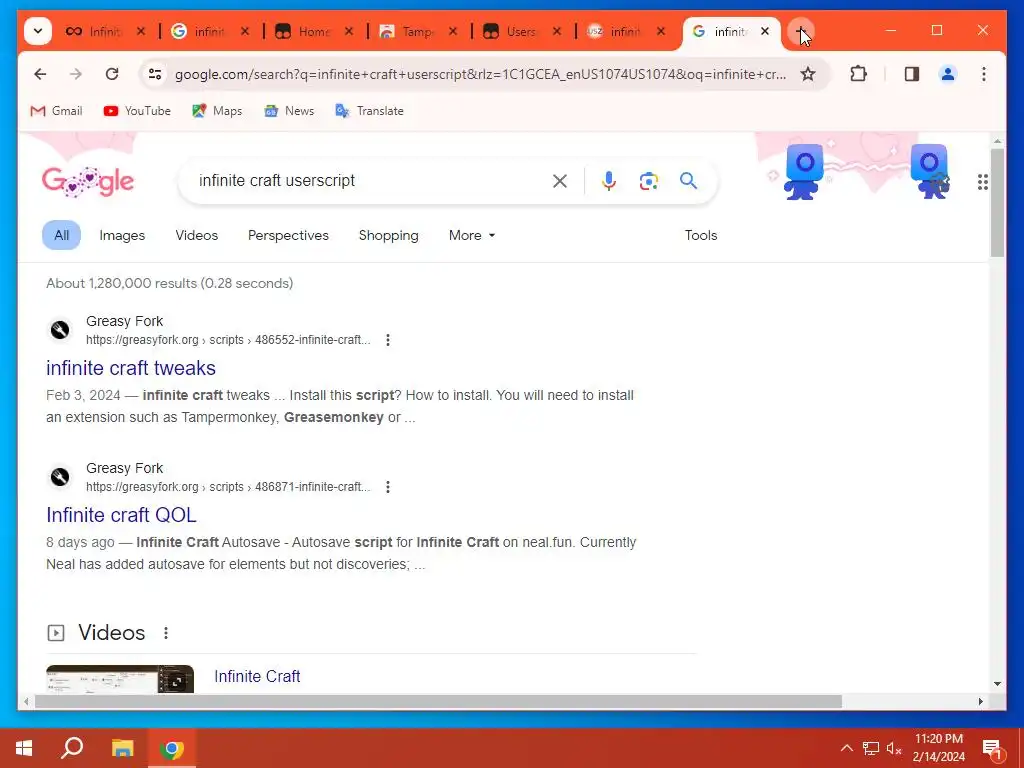Switch to the Tampermonkey tab
The width and height of the screenshot is (1024, 768).
point(408,31)
